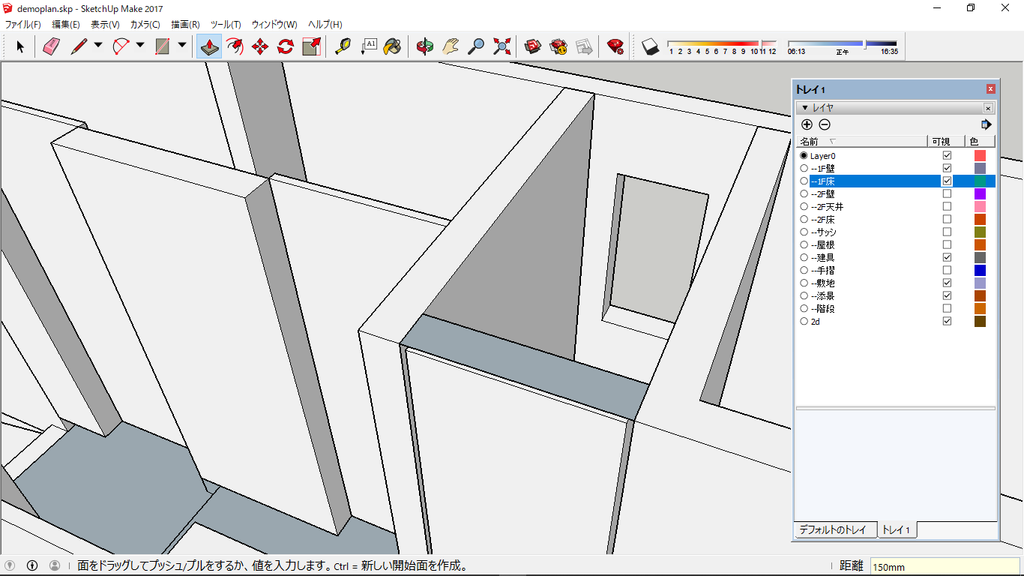Open the 表示(V) menu
Image resolution: width=1024 pixels, height=576 pixels.
coord(105,24)
